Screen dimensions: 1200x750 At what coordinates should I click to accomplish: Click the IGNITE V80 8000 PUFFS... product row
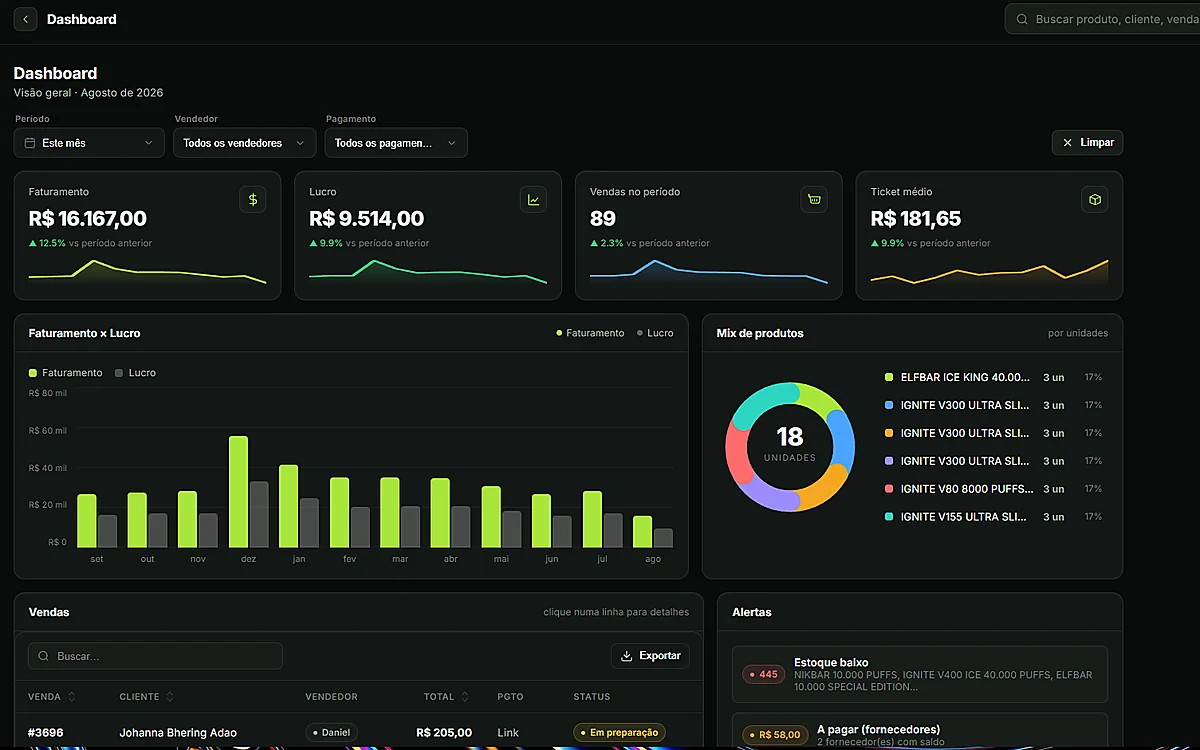tap(993, 489)
